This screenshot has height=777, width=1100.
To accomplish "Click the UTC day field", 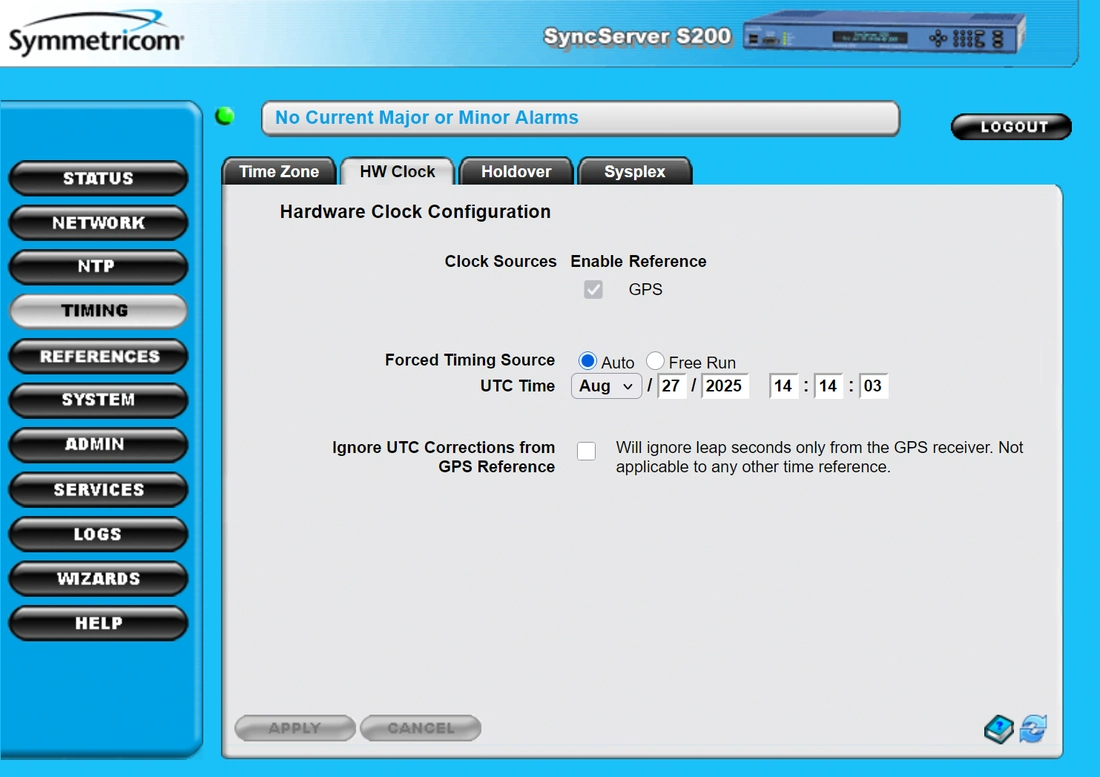I will point(671,386).
